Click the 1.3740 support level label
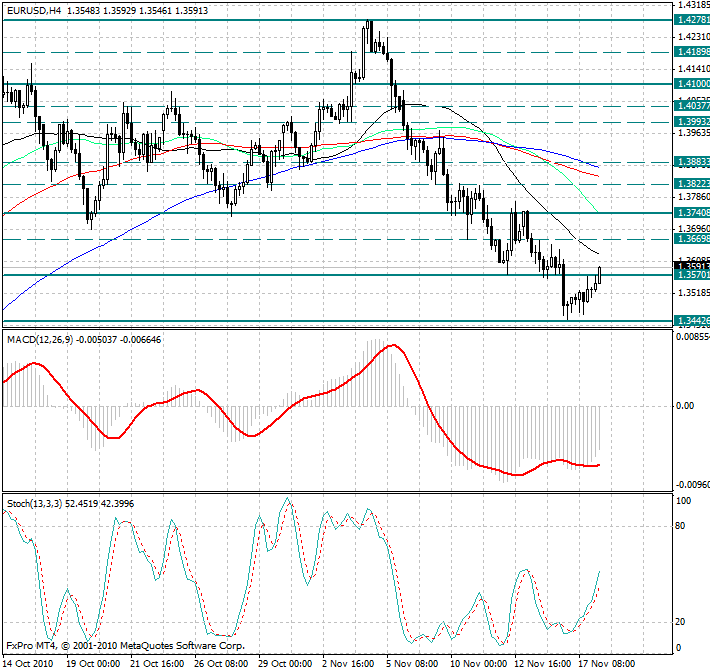The height and width of the screenshot is (671, 710). (691, 214)
